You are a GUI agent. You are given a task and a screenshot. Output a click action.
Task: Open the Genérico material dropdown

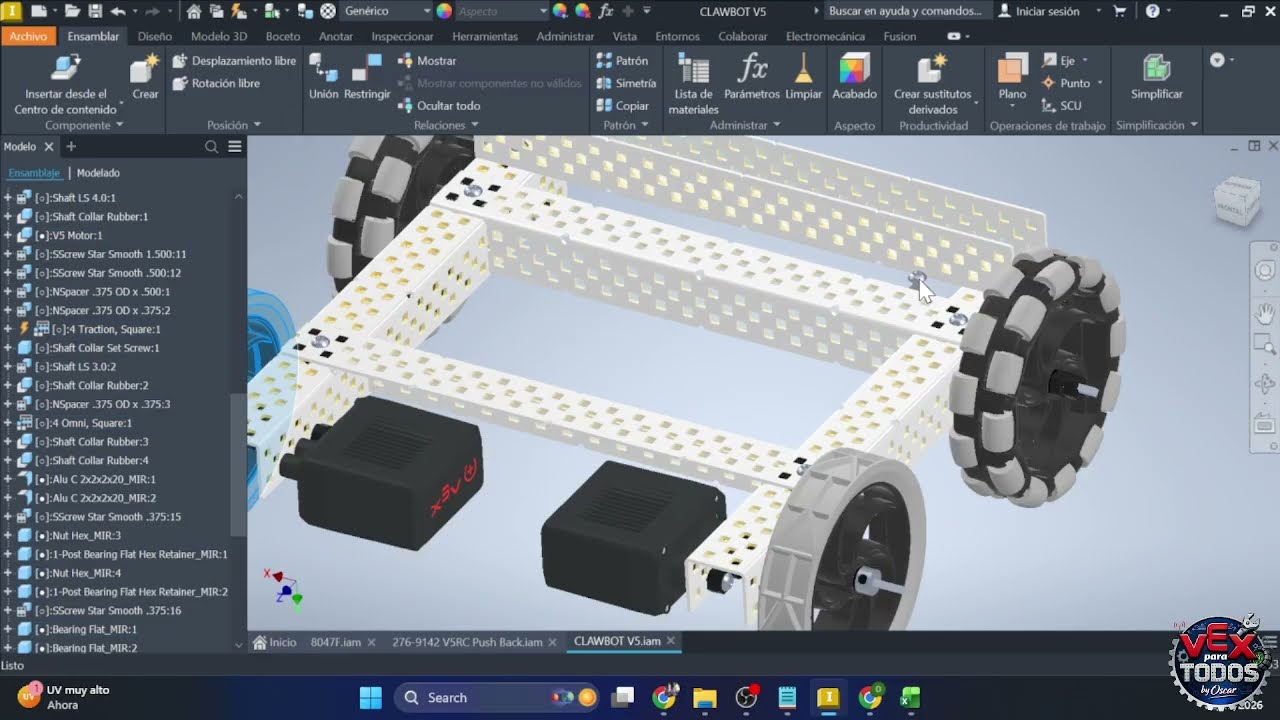tap(386, 11)
